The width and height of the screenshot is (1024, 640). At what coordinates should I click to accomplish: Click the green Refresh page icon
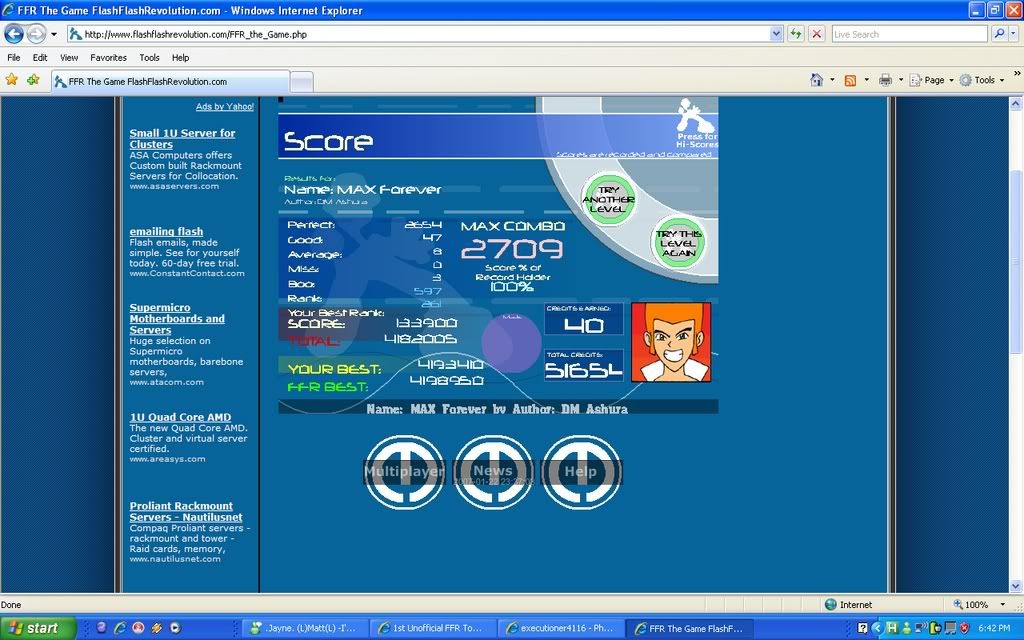tap(795, 34)
